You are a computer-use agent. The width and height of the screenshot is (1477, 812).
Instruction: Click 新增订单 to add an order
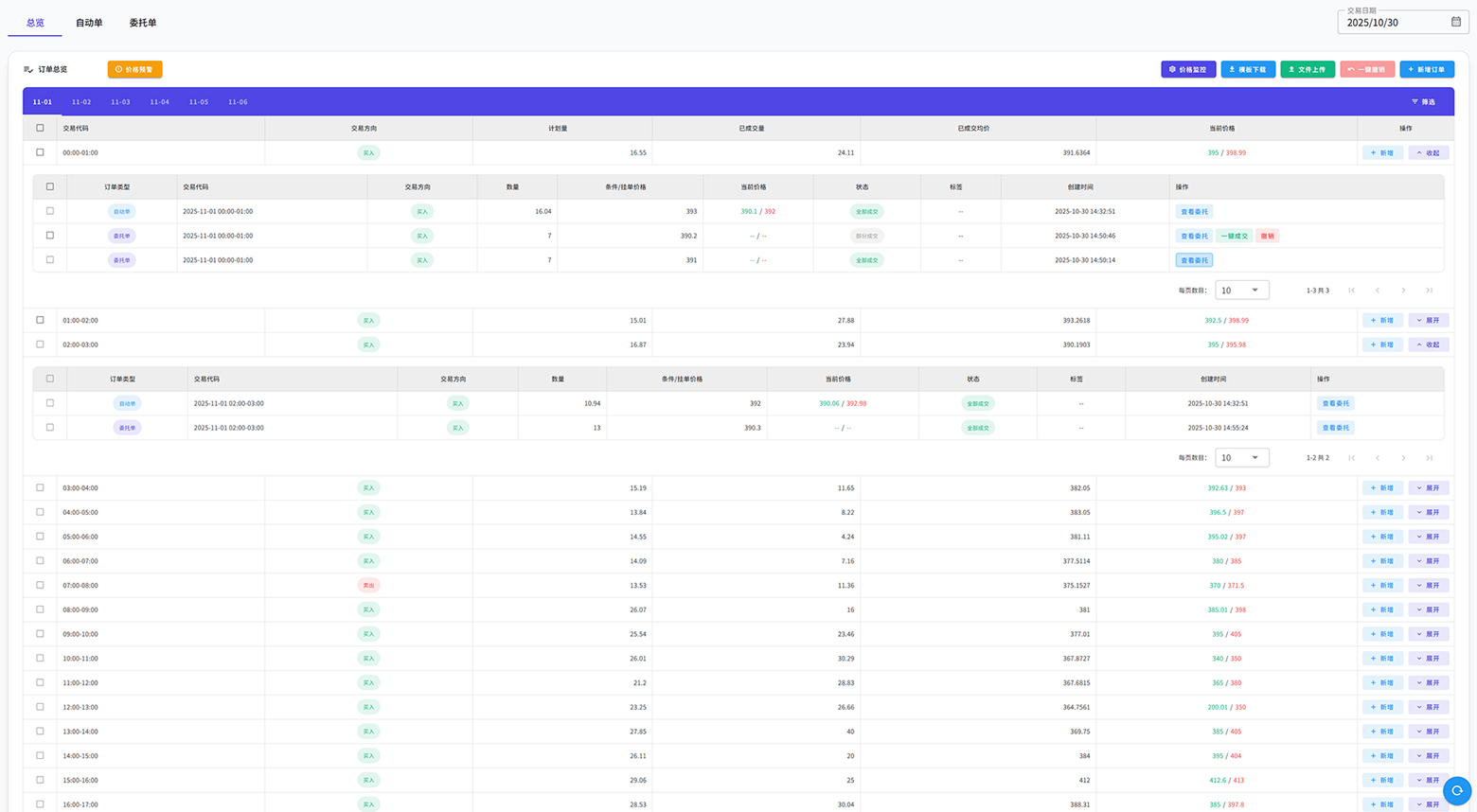[x=1426, y=69]
